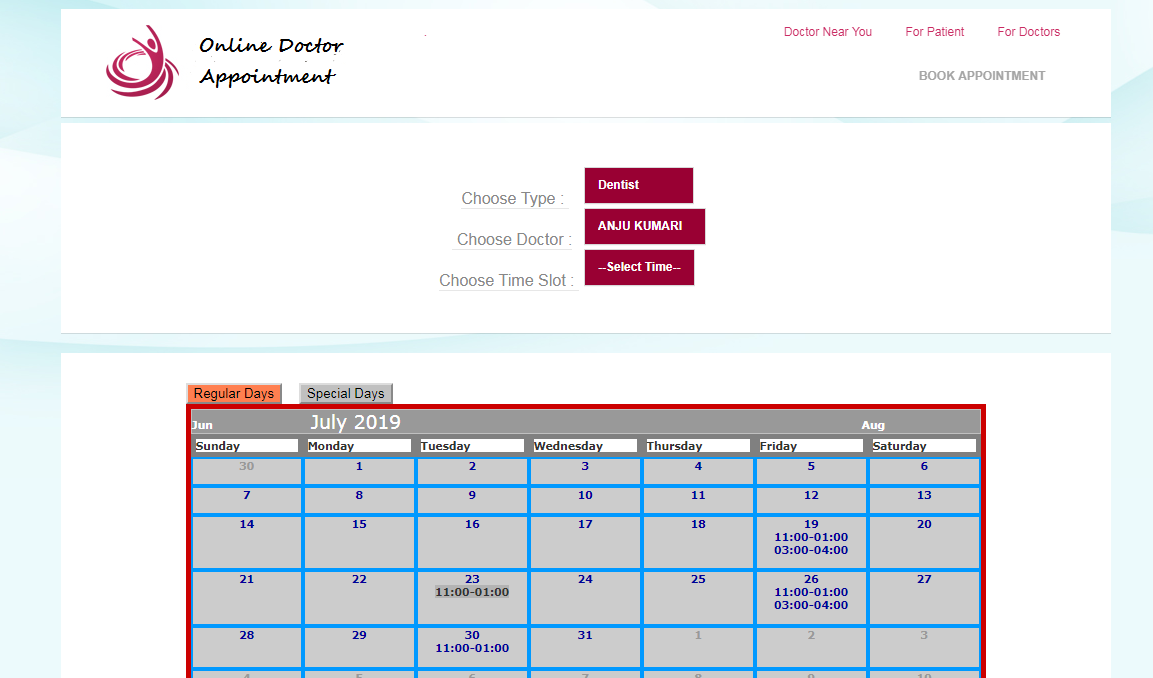Viewport: 1153px width, 678px height.
Task: Open the Select Time slot dropdown
Action: click(x=639, y=268)
